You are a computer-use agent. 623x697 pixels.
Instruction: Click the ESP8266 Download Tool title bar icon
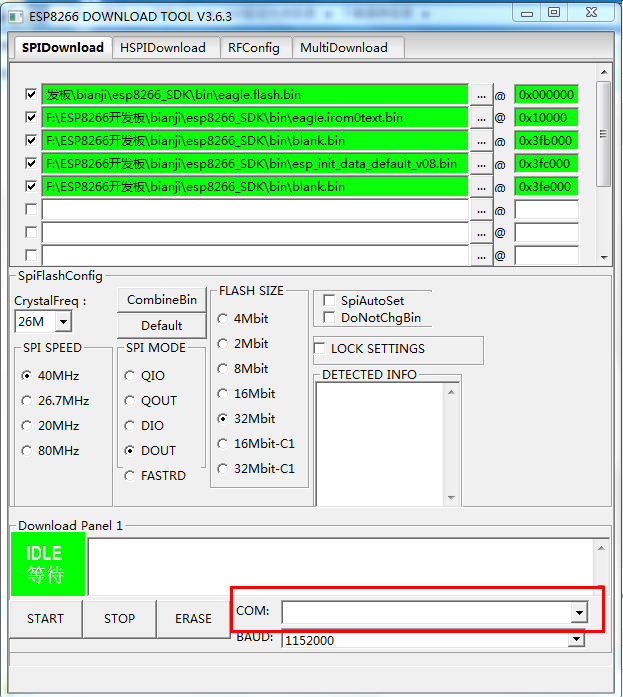[16, 17]
